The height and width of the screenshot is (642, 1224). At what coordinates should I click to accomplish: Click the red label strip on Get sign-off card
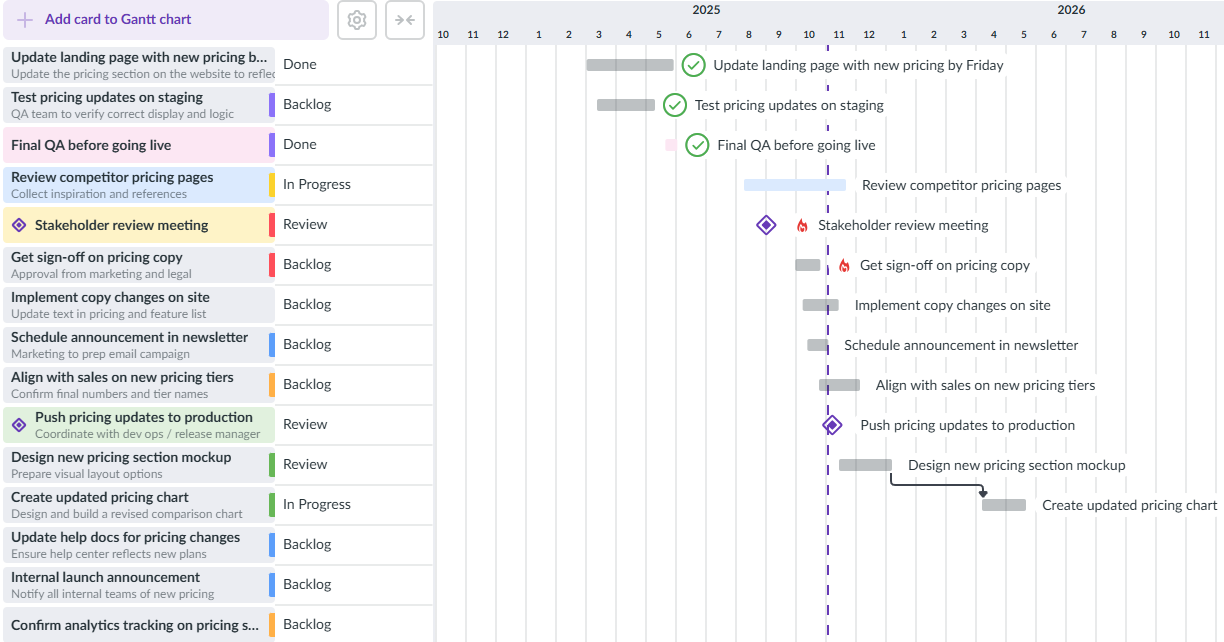(x=272, y=264)
